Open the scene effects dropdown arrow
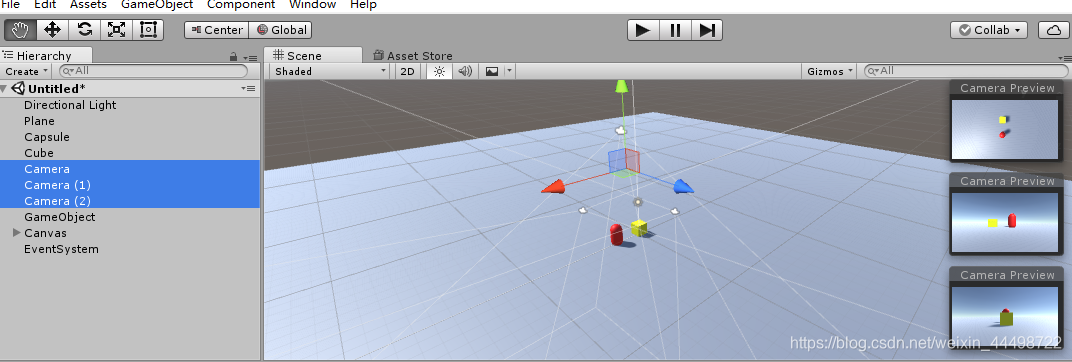The width and height of the screenshot is (1072, 362). pos(509,71)
